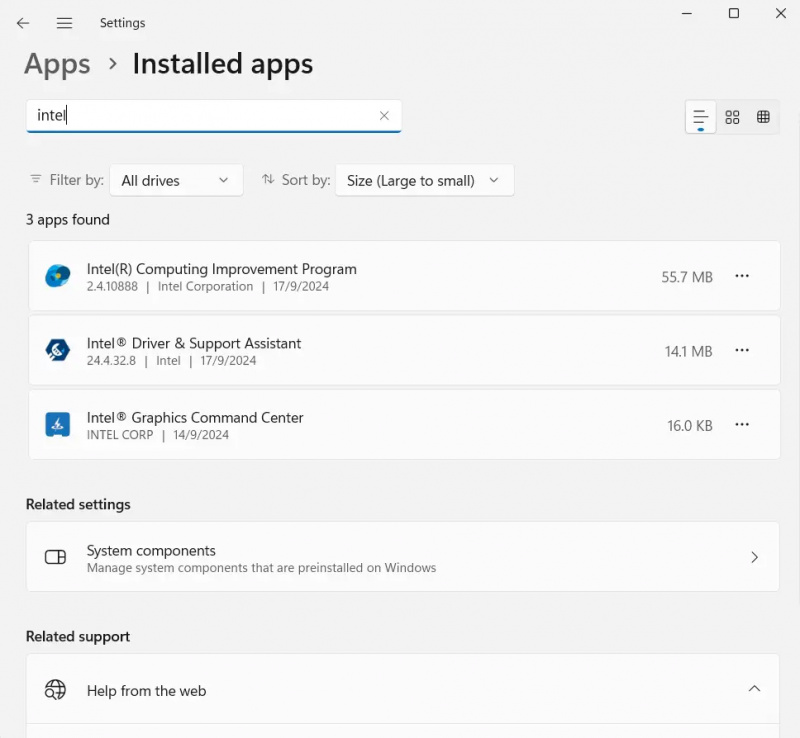Click the Installed apps breadcrumb title

coord(222,65)
